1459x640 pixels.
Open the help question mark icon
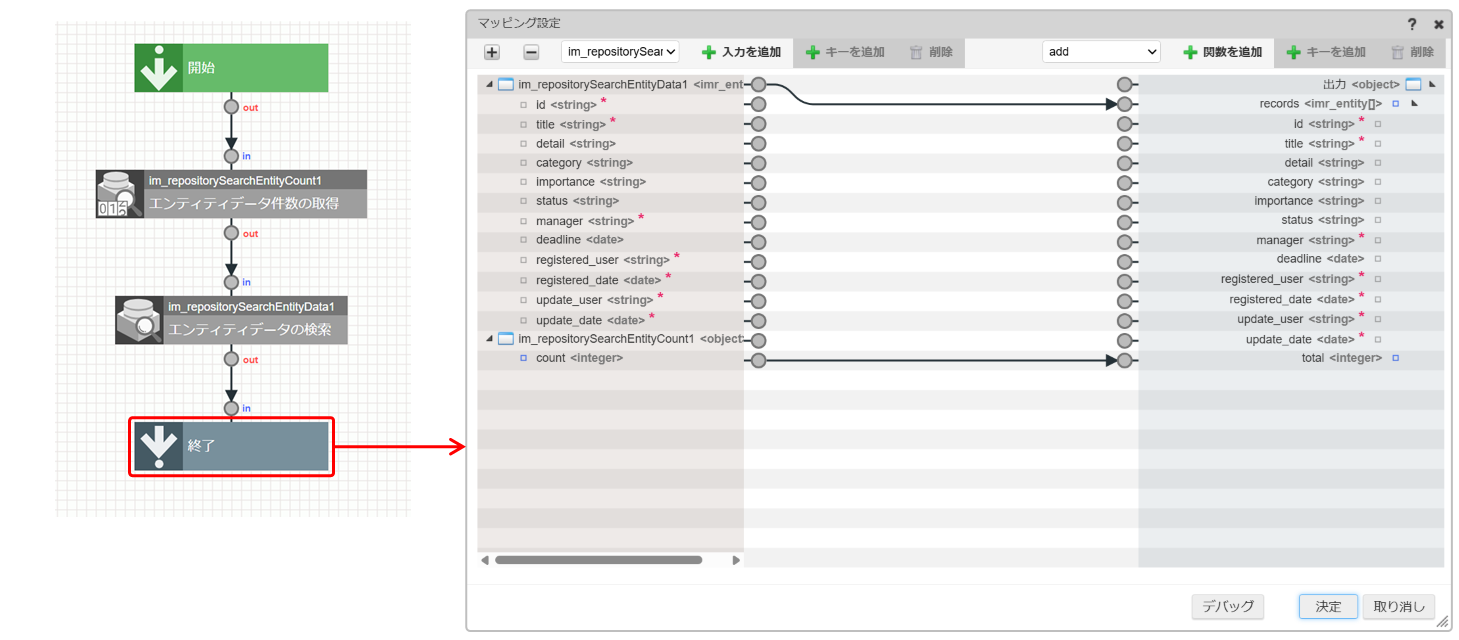click(1412, 24)
